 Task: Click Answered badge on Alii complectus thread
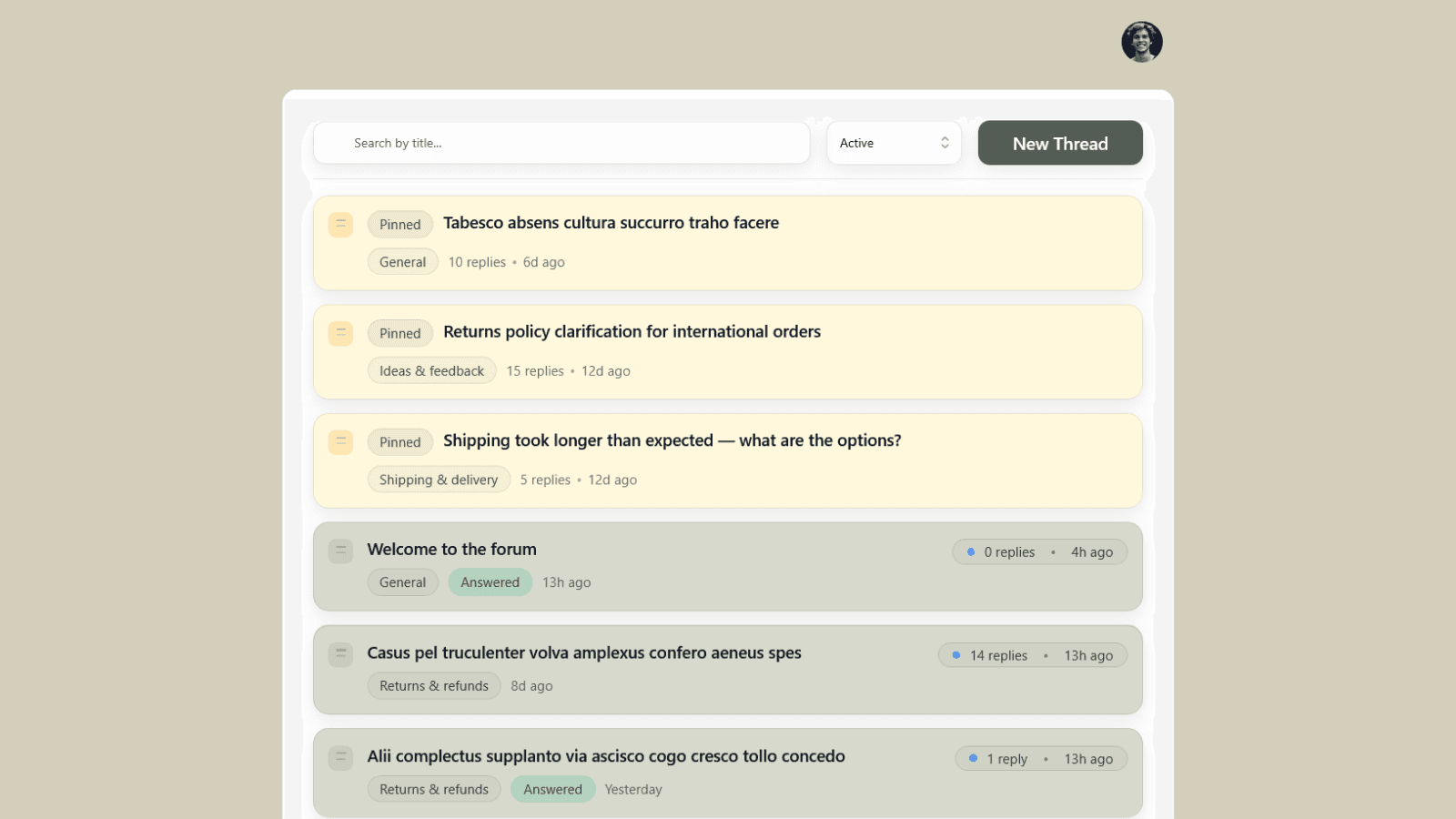552,789
